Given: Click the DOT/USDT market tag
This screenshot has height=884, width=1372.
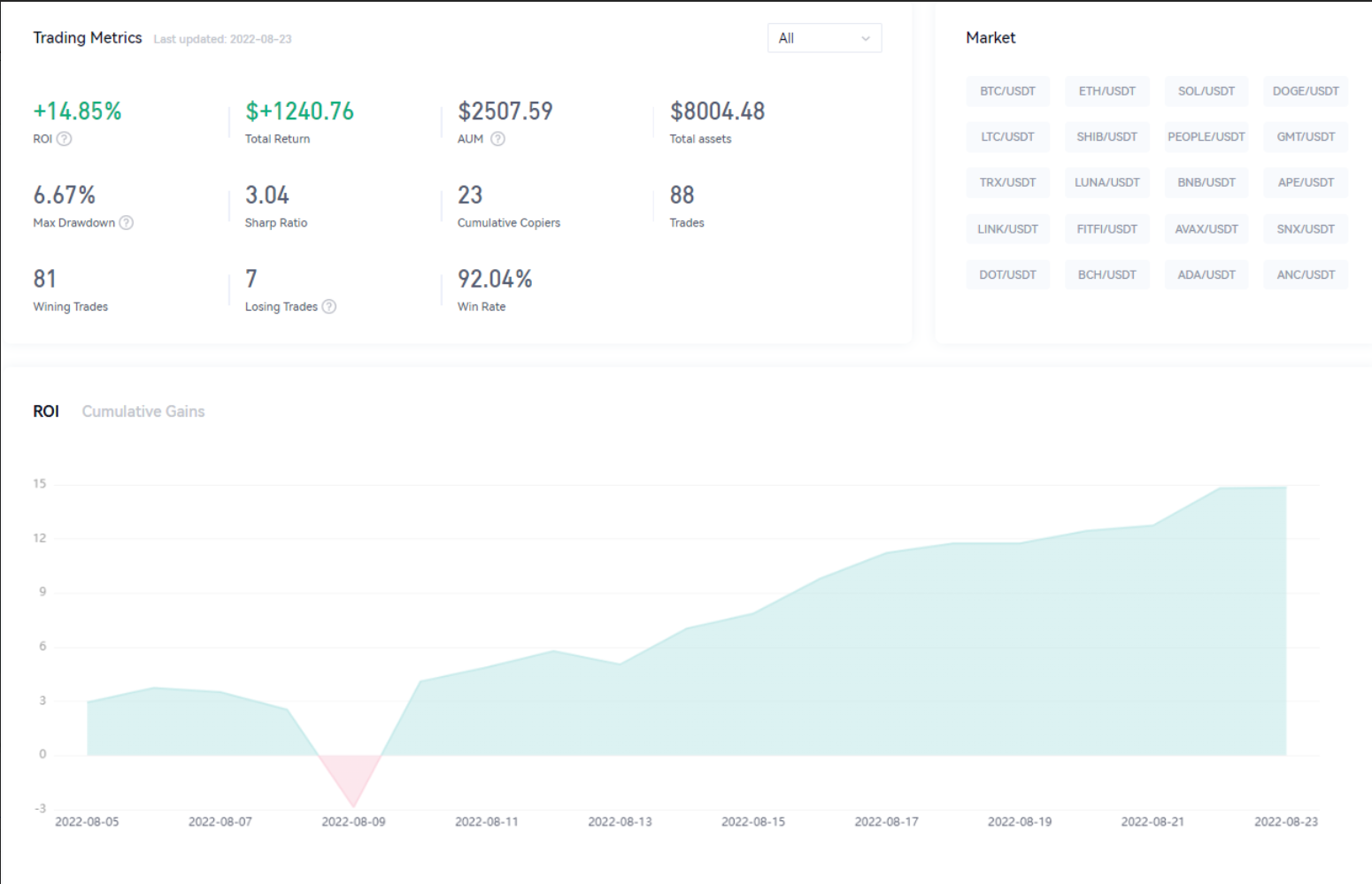Looking at the screenshot, I should (1007, 275).
